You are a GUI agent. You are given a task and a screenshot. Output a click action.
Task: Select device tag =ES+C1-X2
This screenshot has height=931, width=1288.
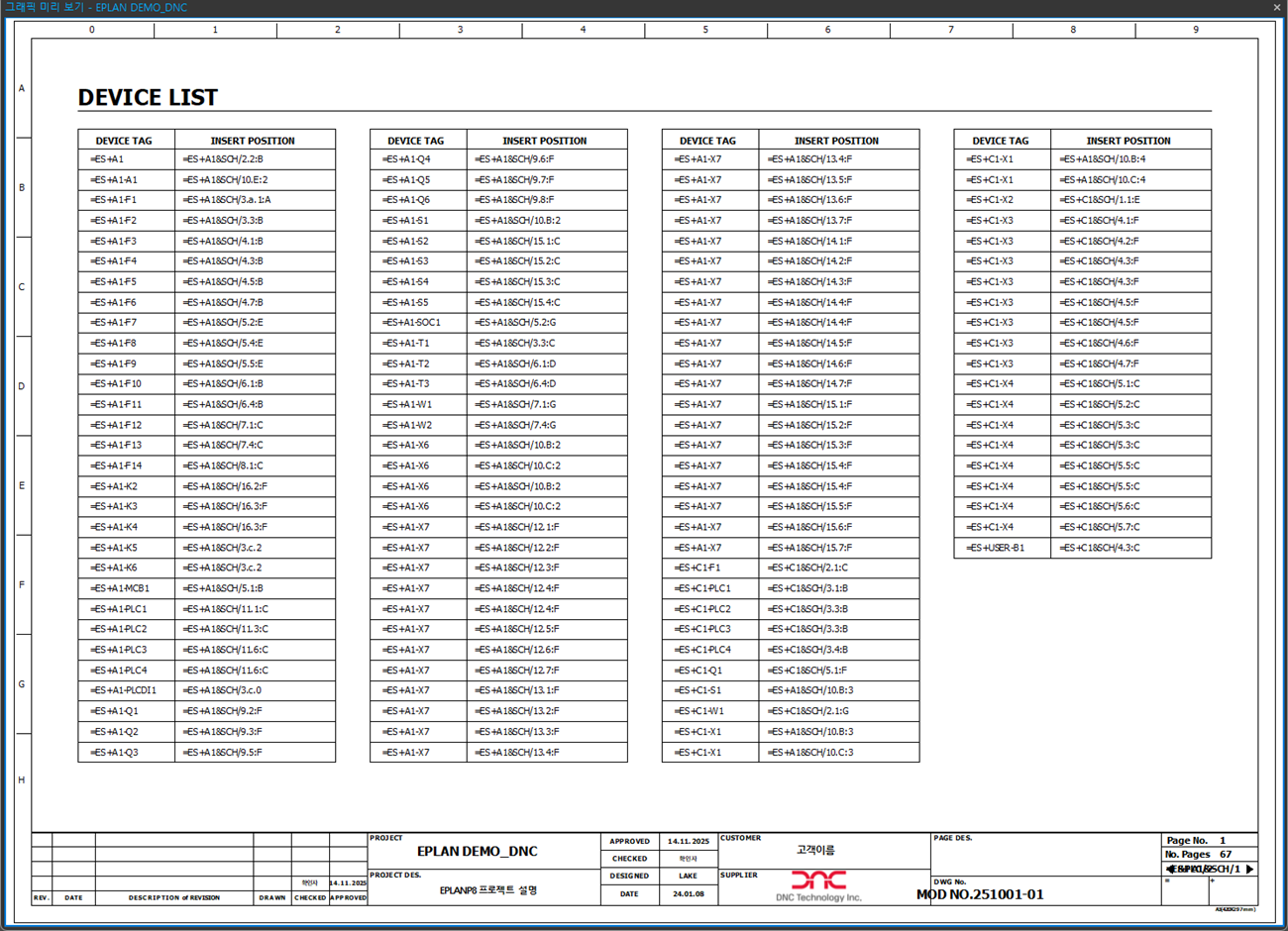click(x=990, y=200)
